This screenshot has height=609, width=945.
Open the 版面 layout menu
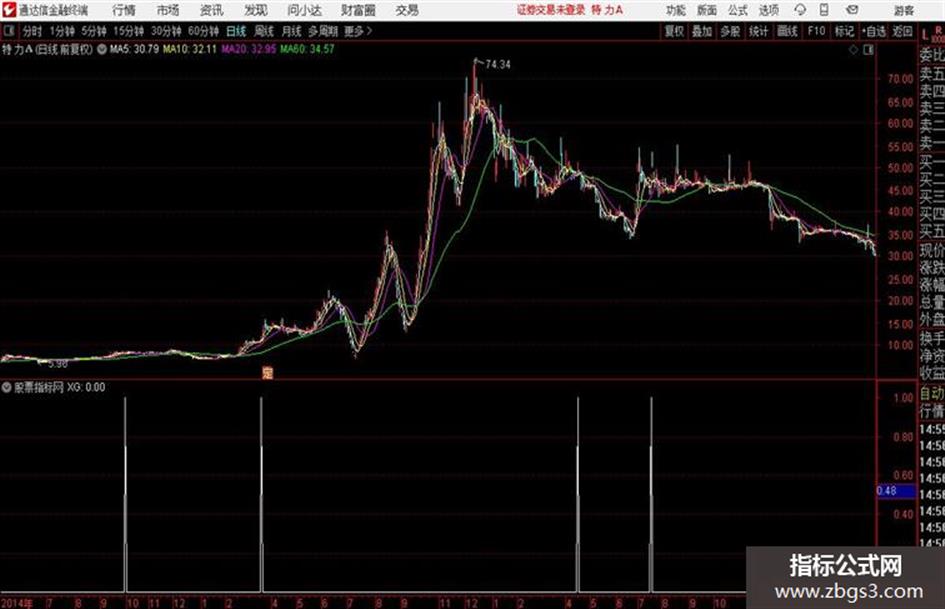click(x=706, y=10)
